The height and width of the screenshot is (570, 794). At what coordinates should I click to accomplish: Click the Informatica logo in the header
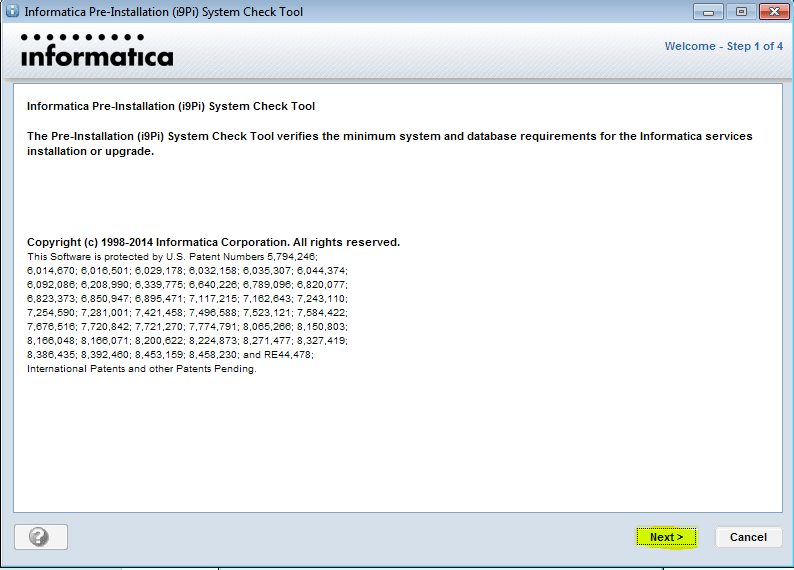coord(97,51)
